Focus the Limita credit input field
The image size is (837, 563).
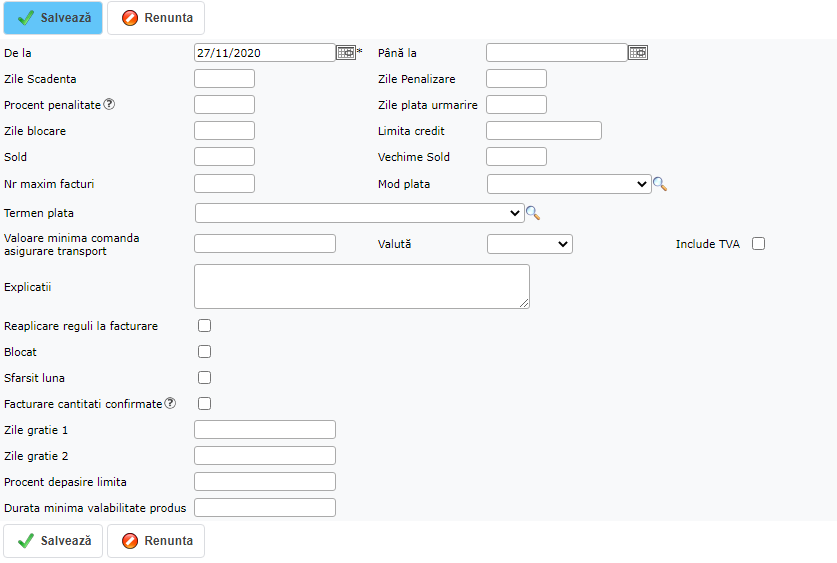point(543,131)
